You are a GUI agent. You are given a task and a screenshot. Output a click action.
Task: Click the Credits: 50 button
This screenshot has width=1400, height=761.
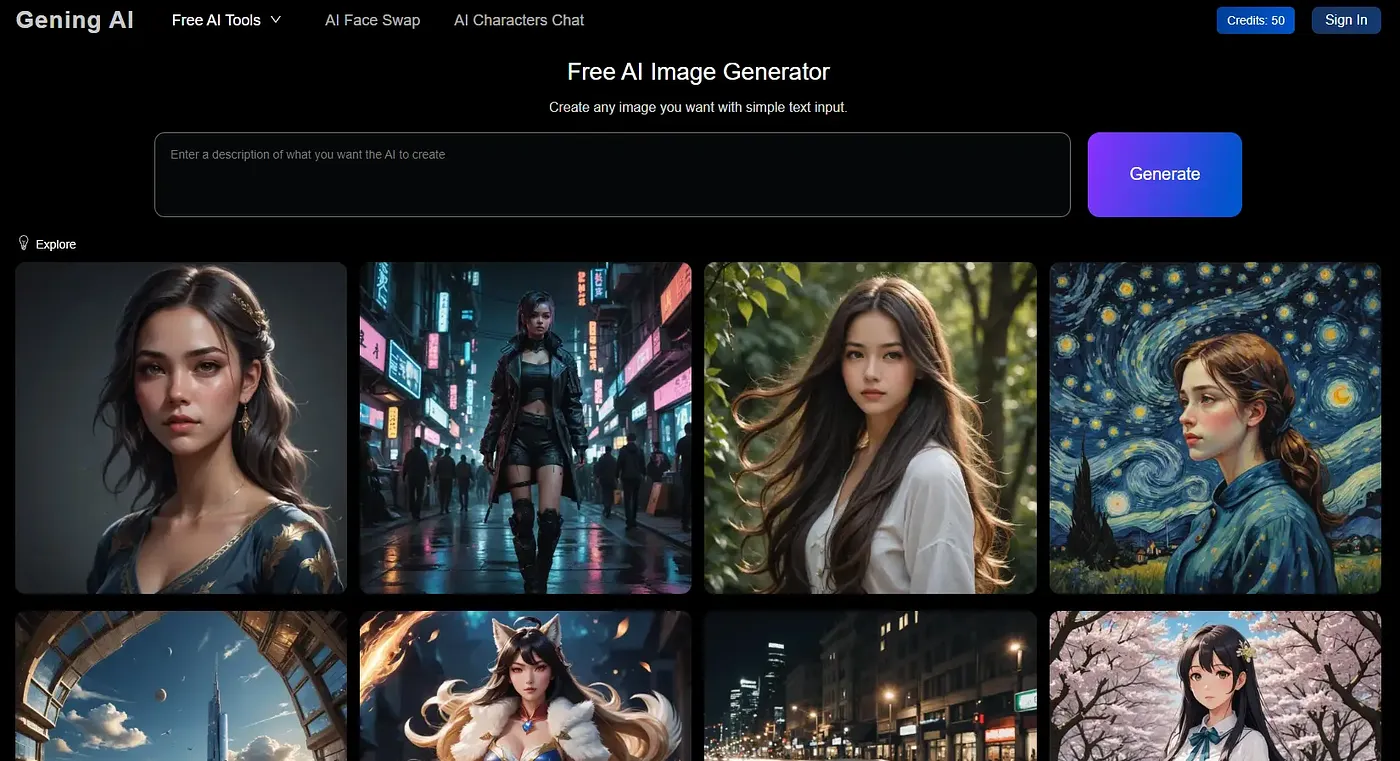pyautogui.click(x=1255, y=20)
